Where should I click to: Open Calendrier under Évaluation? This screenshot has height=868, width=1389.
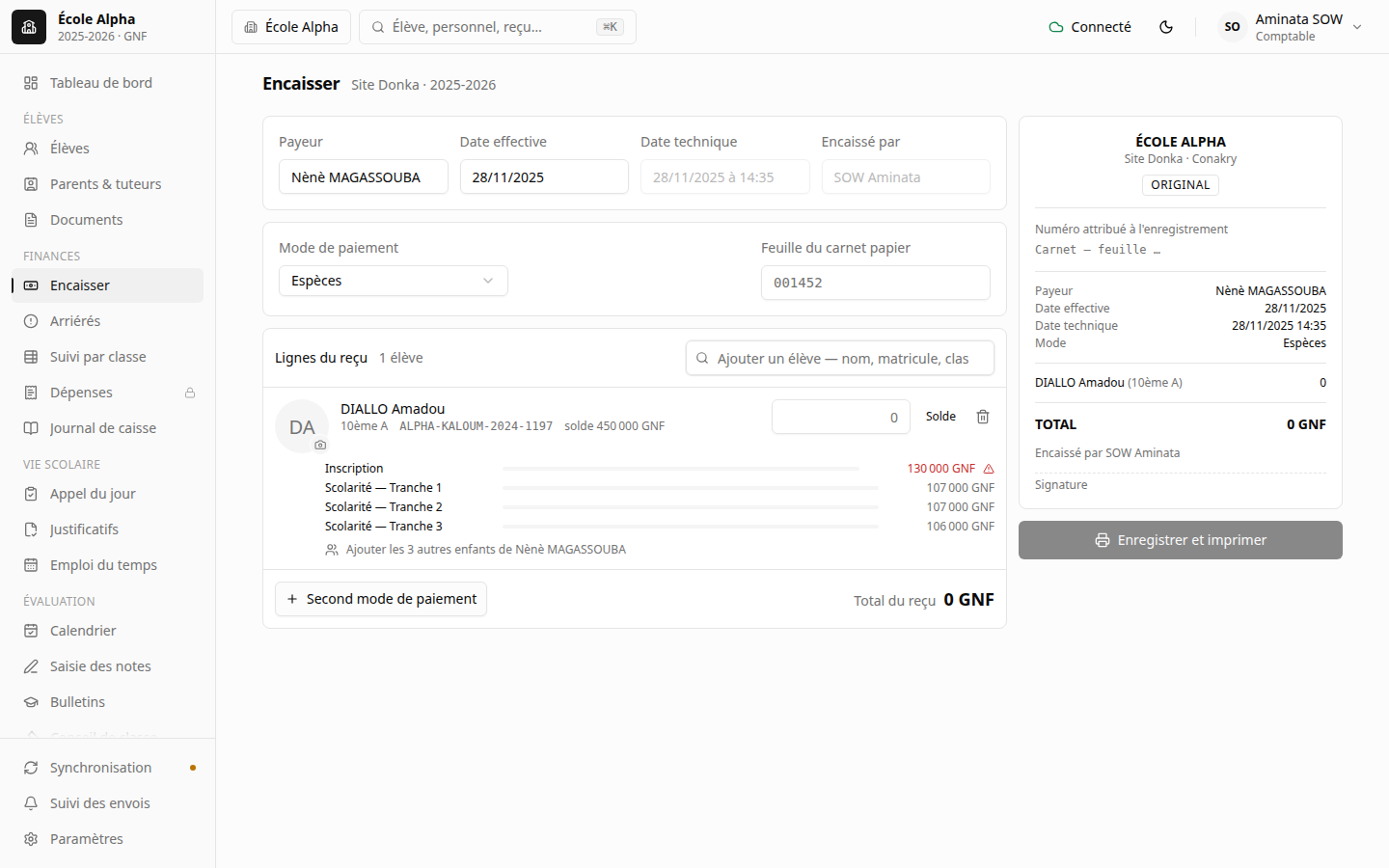pyautogui.click(x=107, y=631)
